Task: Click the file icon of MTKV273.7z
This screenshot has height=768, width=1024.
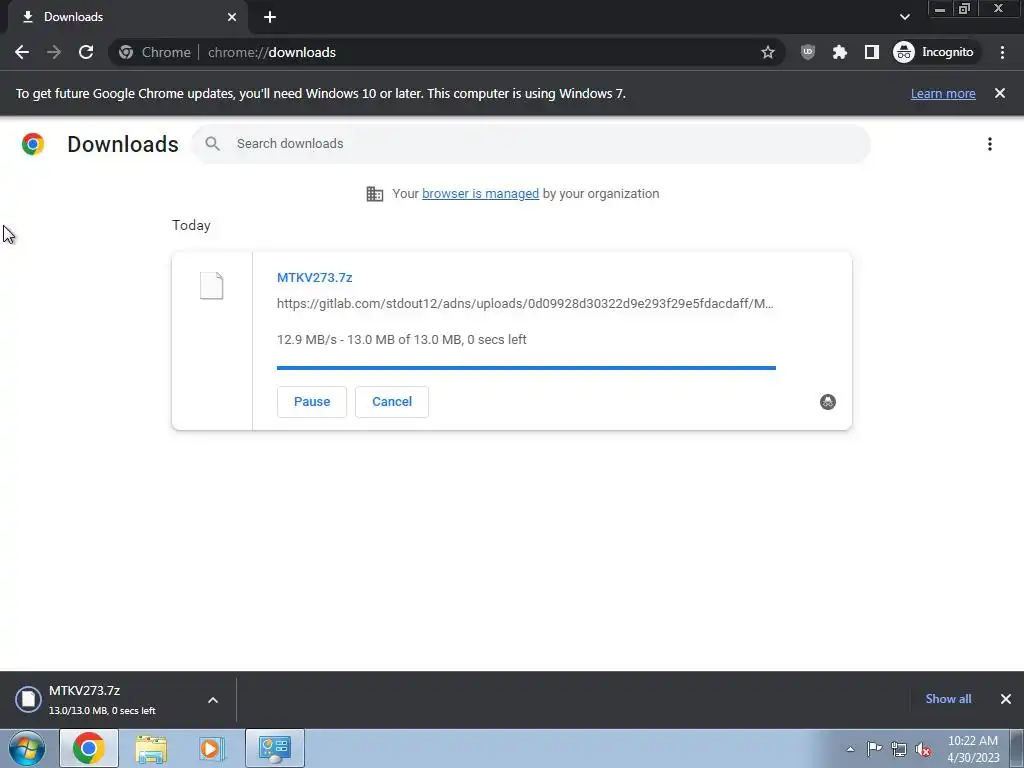Action: click(x=212, y=286)
